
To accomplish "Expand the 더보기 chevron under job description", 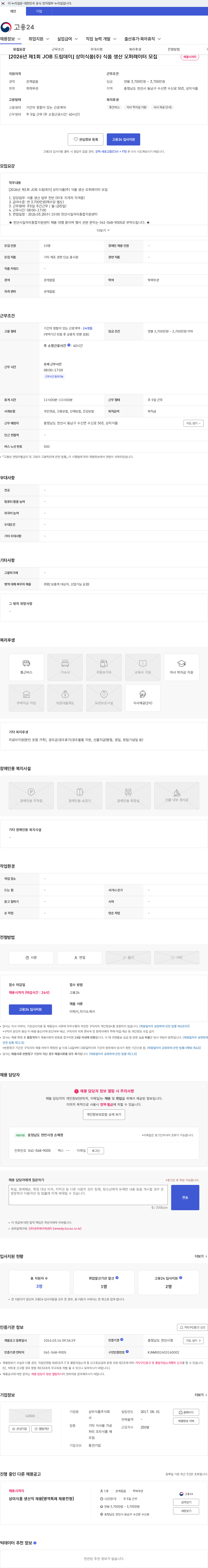I will tap(104, 230).
